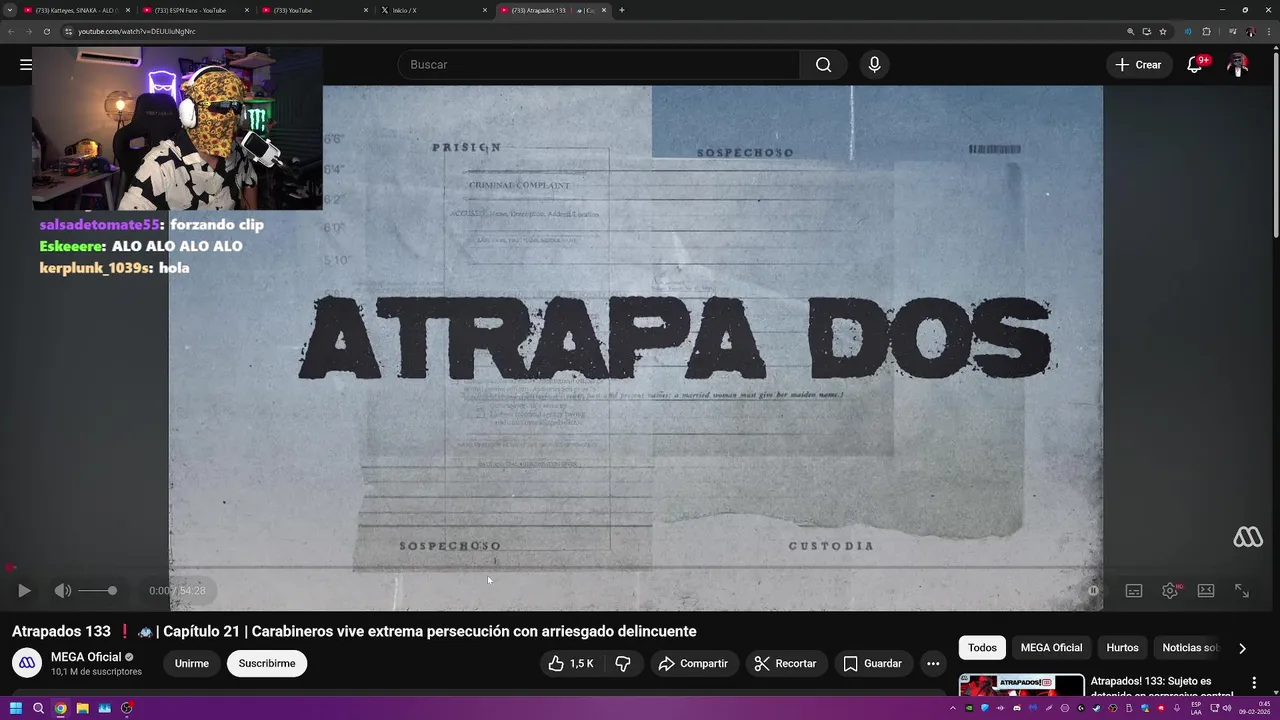1280x720 pixels.
Task: Switch to the ESPN Fans - YouTube tab
Action: click(195, 10)
